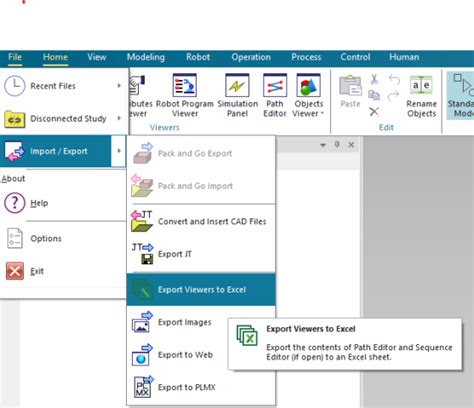Click the Delete X icon in Edit group

pyautogui.click(x=374, y=112)
